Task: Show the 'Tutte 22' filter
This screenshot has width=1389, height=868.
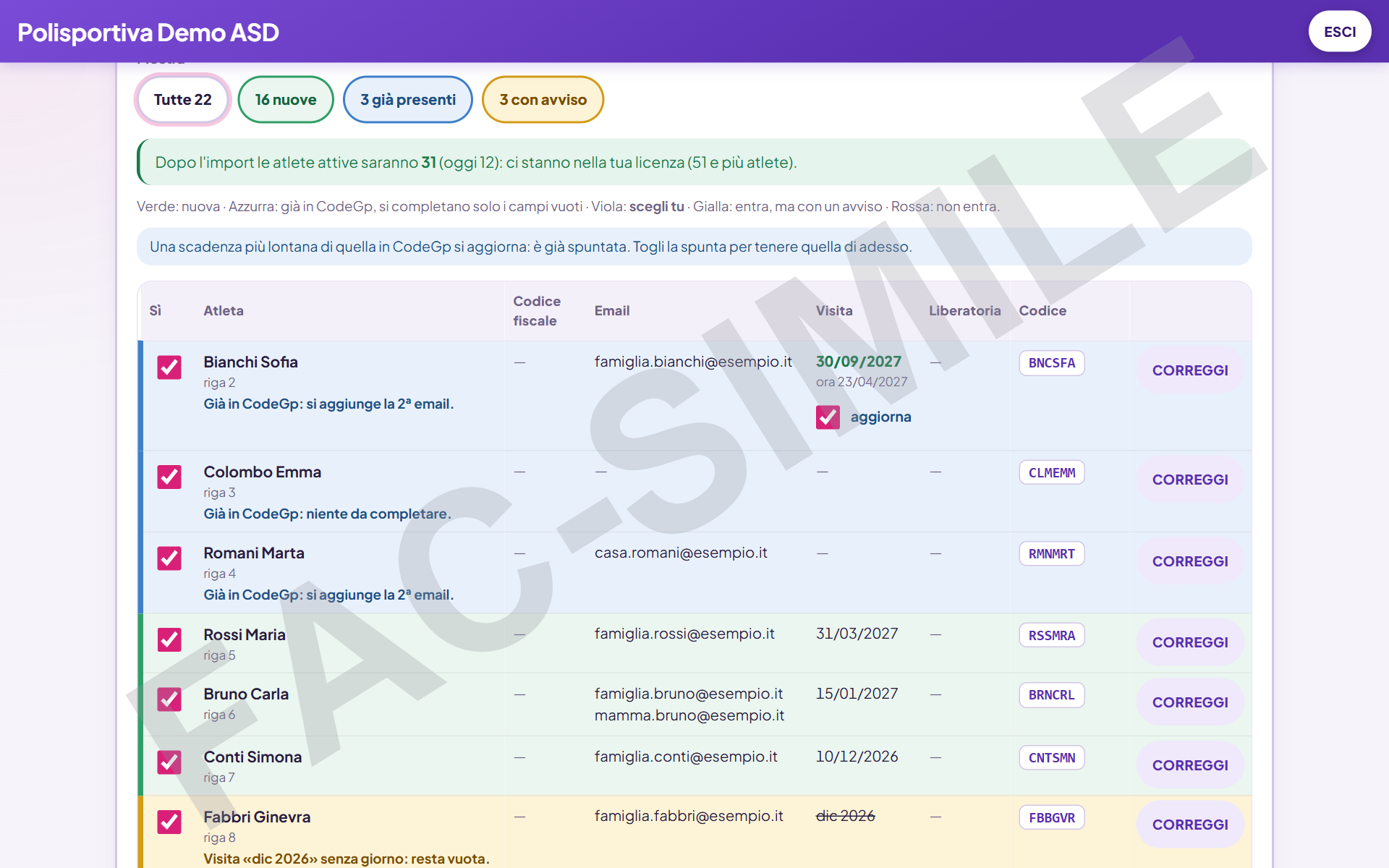Action: (182, 100)
